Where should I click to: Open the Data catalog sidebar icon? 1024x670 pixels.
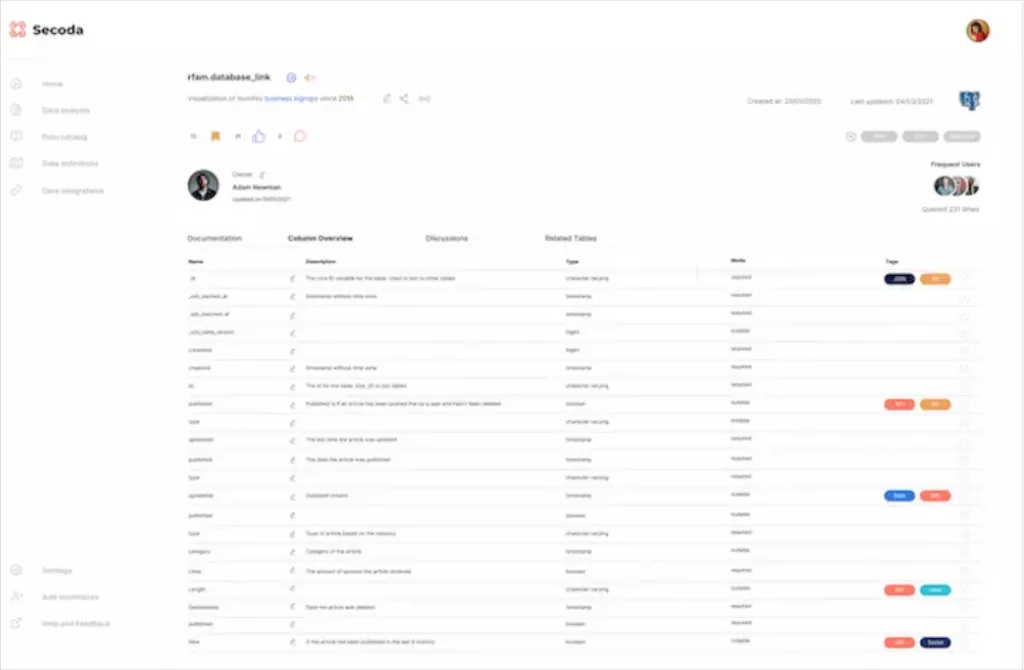16,136
